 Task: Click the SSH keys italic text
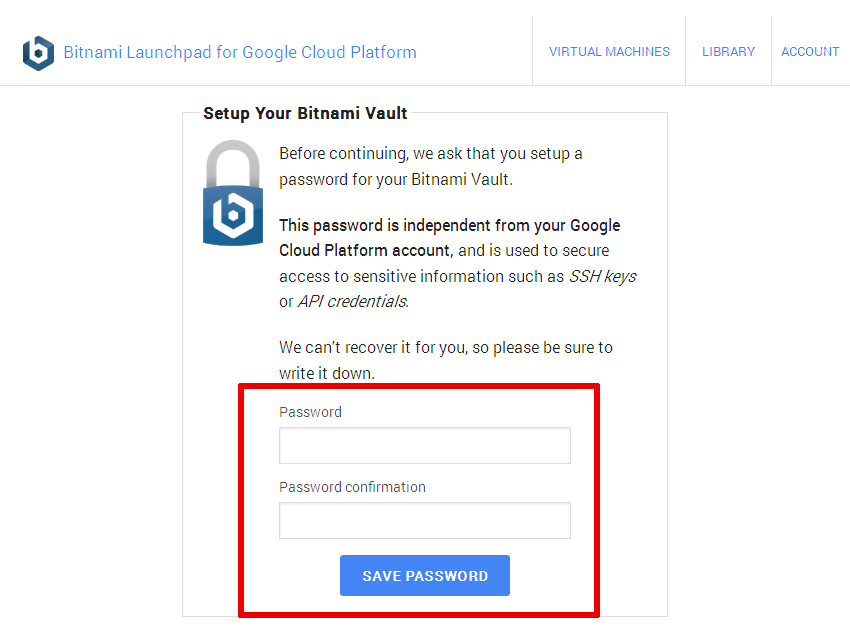602,277
